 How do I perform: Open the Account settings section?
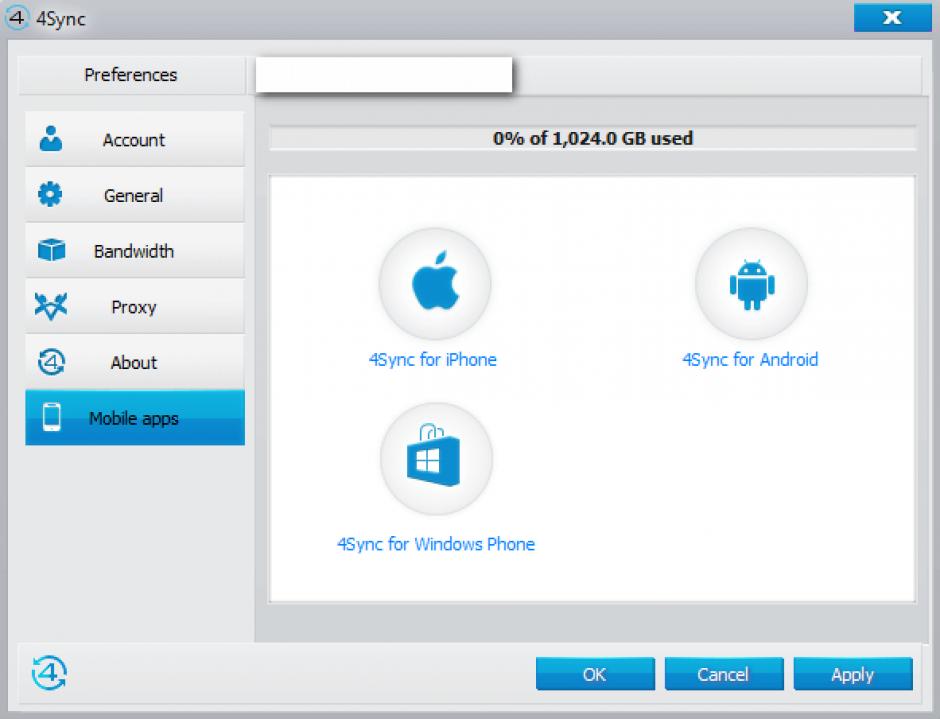pyautogui.click(x=135, y=139)
